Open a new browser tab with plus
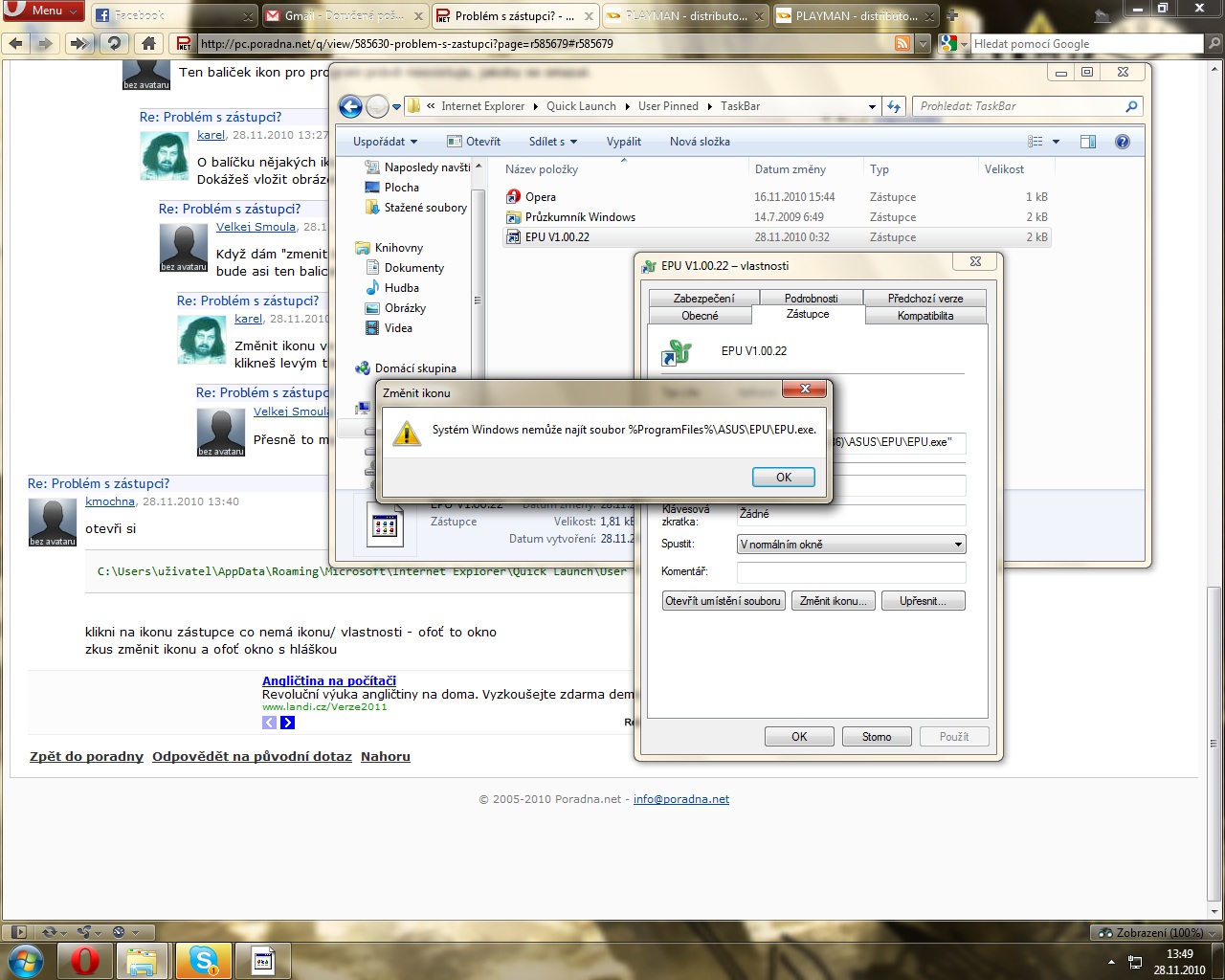Image resolution: width=1225 pixels, height=980 pixels. click(952, 15)
